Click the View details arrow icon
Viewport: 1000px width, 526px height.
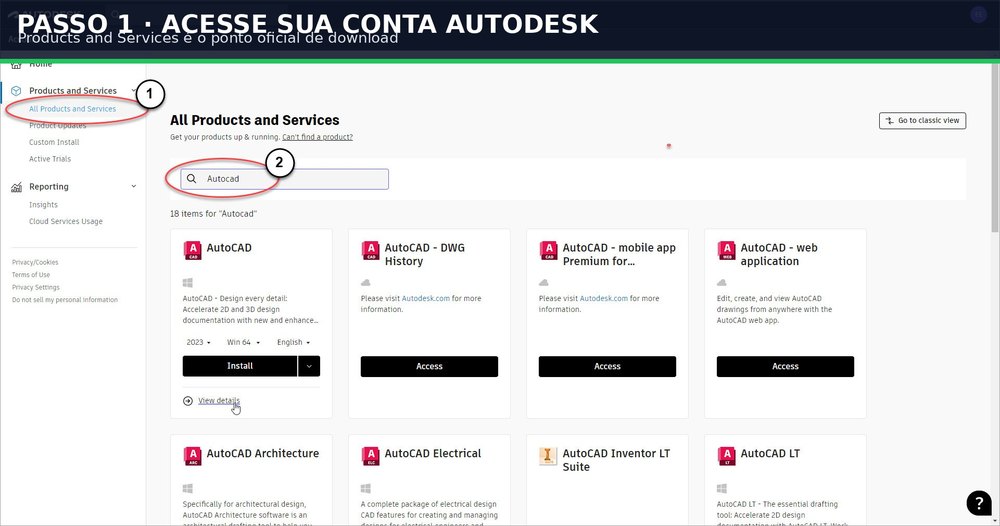pos(188,401)
